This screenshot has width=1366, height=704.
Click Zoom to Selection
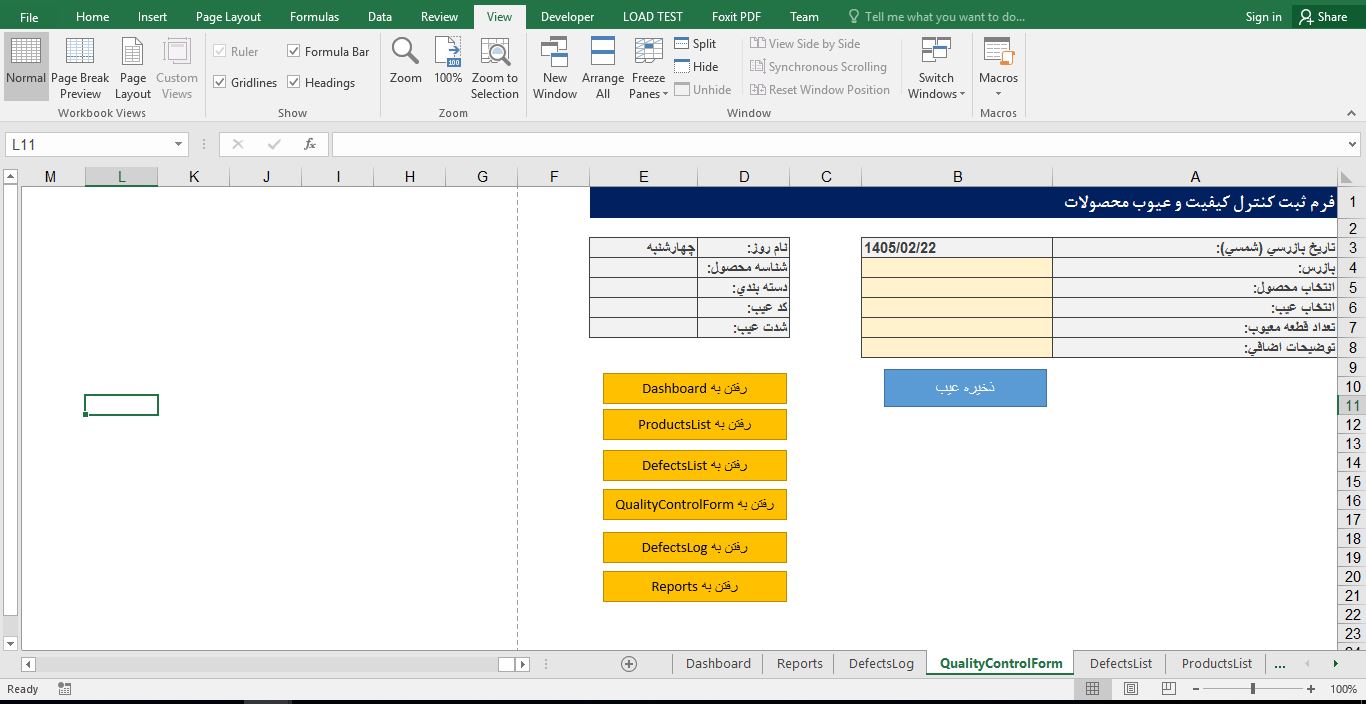pyautogui.click(x=495, y=67)
